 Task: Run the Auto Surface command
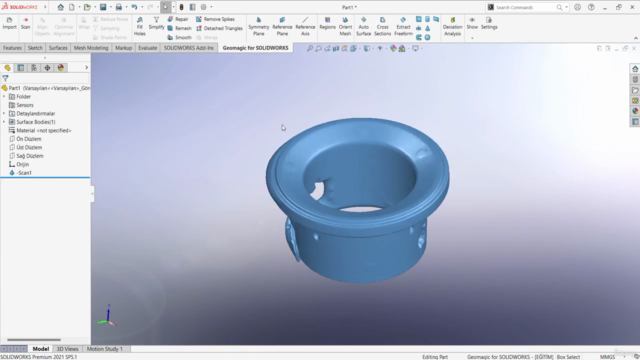pyautogui.click(x=363, y=27)
